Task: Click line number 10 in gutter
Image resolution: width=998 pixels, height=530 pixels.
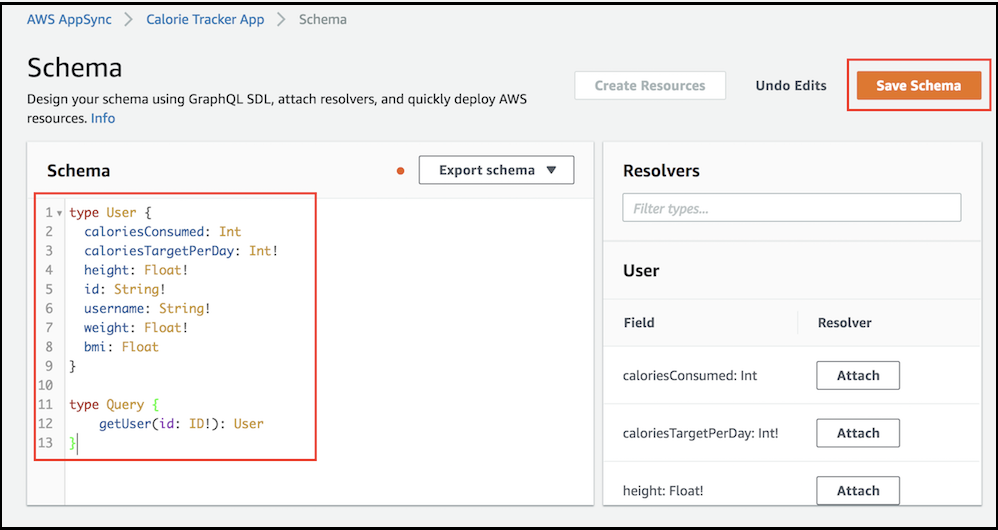Action: pyautogui.click(x=45, y=385)
